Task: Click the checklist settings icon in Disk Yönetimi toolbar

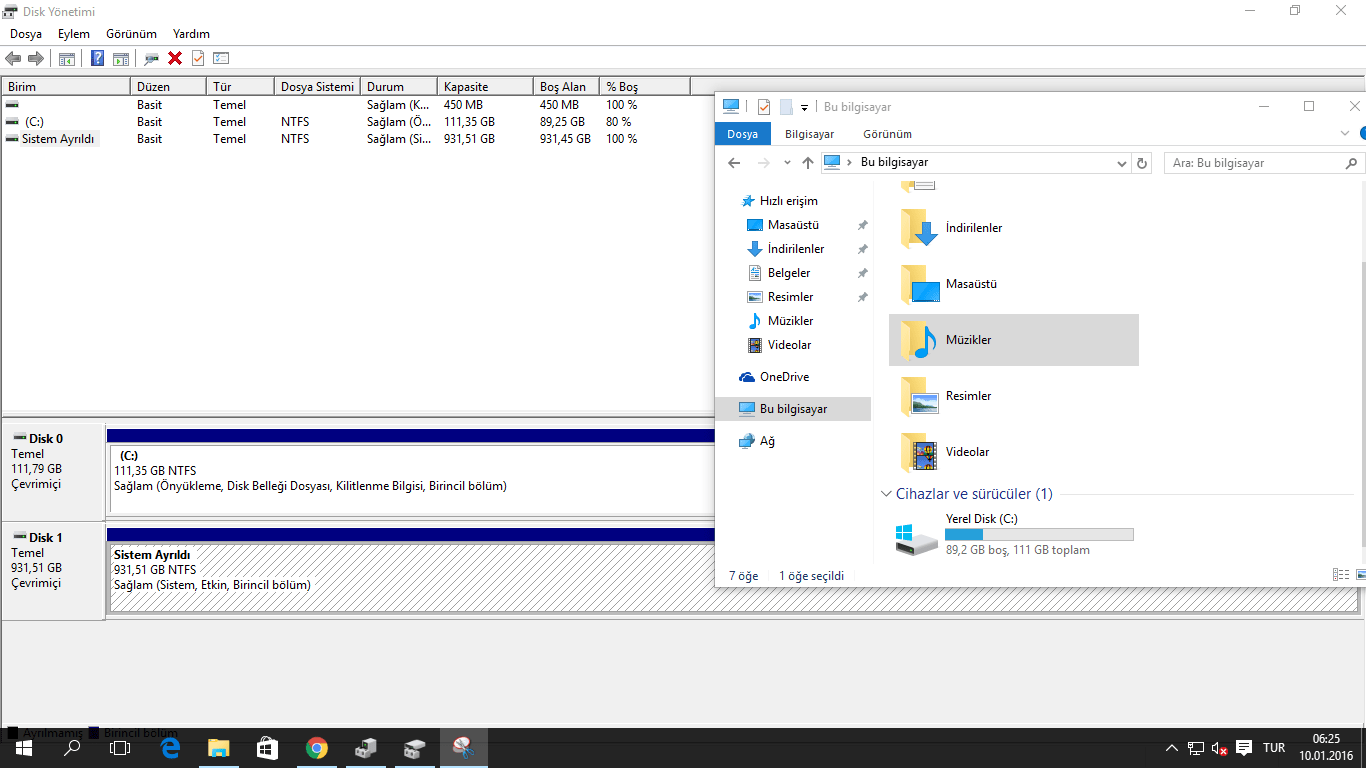Action: coord(221,59)
